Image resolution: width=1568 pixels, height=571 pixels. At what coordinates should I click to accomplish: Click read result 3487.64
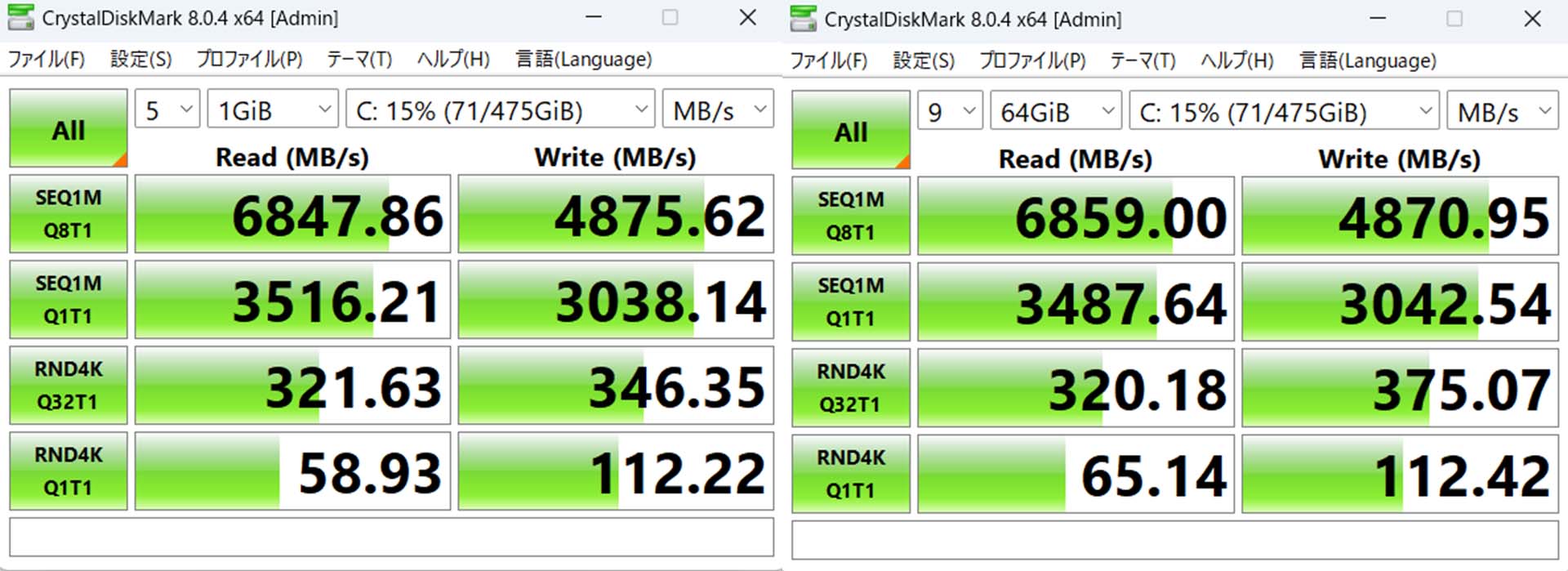(x=1076, y=301)
